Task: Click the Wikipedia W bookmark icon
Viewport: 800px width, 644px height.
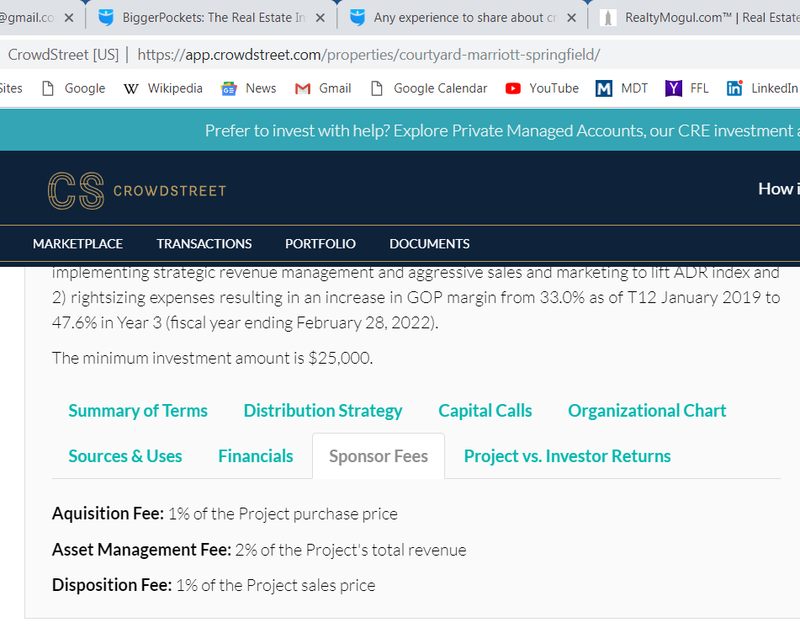Action: click(x=131, y=89)
